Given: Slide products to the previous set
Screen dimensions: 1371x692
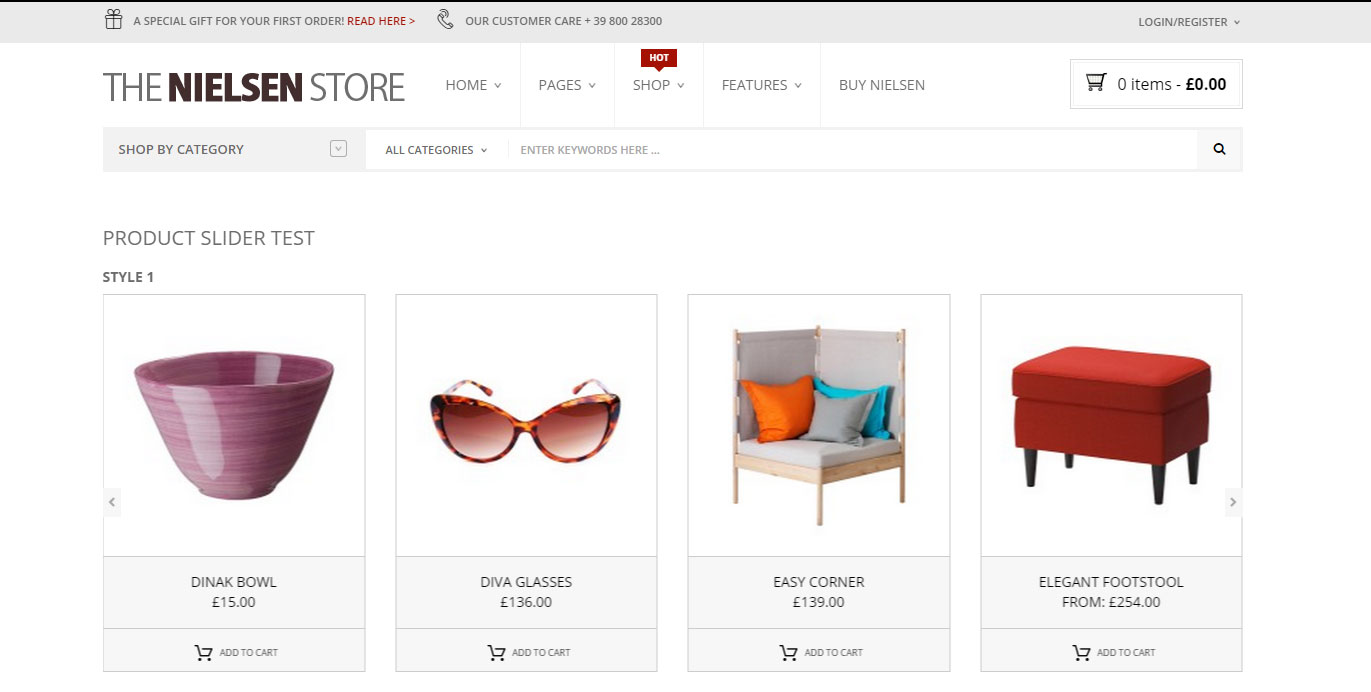Looking at the screenshot, I should point(112,502).
